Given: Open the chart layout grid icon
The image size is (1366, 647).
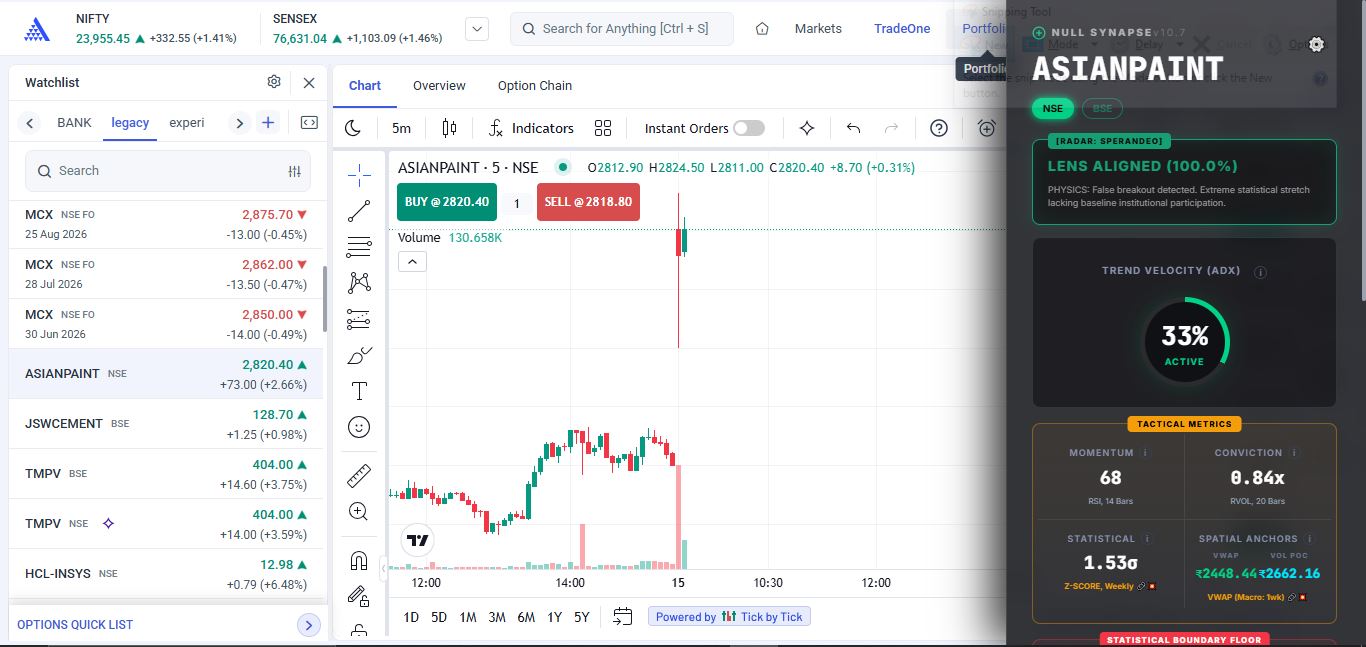Looking at the screenshot, I should click(603, 128).
